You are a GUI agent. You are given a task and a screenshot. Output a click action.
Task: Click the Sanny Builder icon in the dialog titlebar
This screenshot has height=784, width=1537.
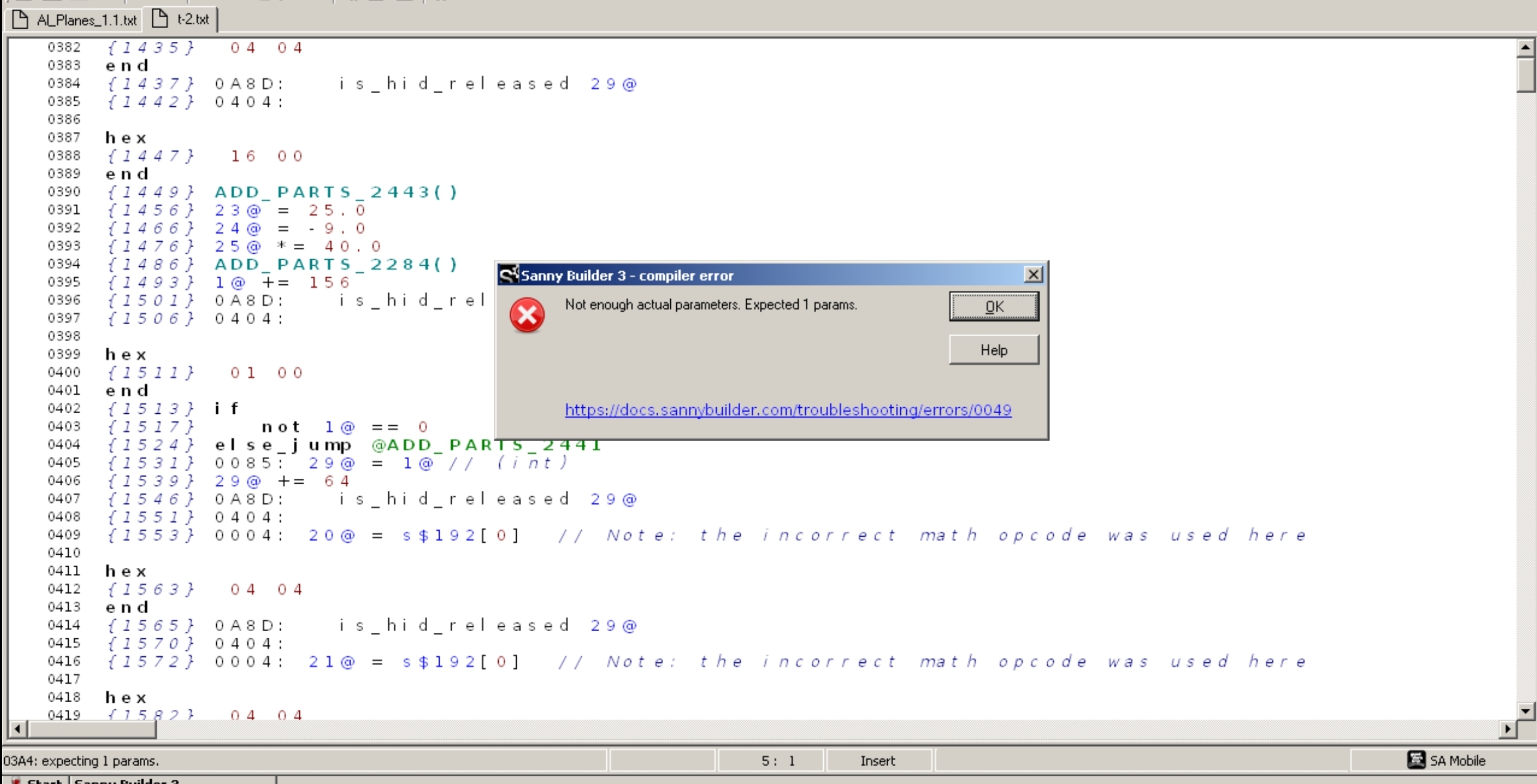(508, 275)
